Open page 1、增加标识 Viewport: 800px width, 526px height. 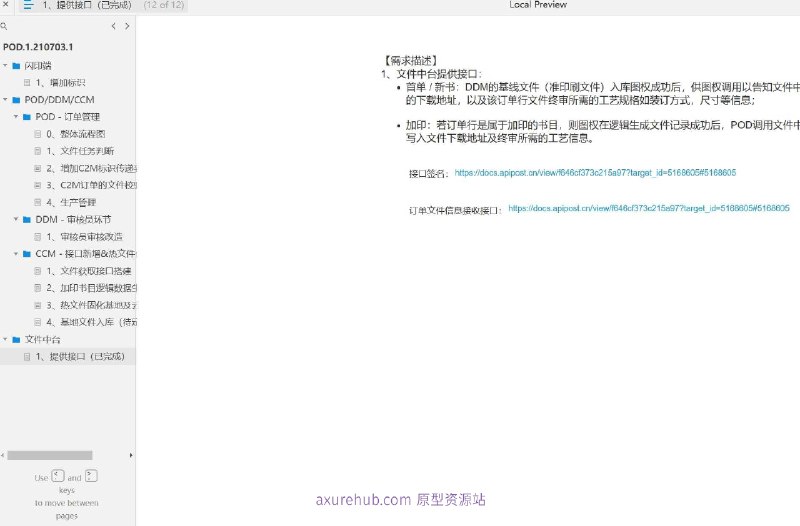point(60,83)
